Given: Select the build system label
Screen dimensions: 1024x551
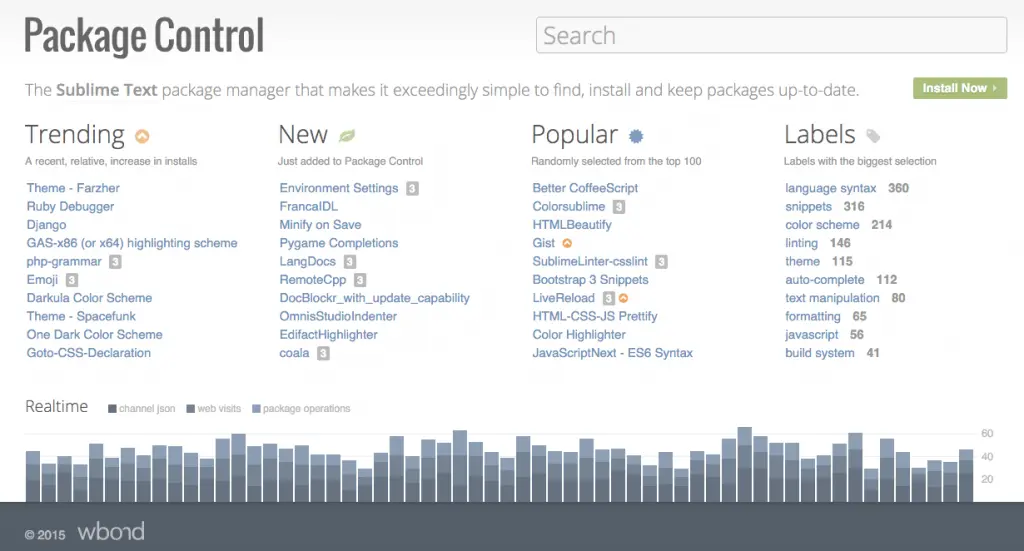Looking at the screenshot, I should 820,353.
